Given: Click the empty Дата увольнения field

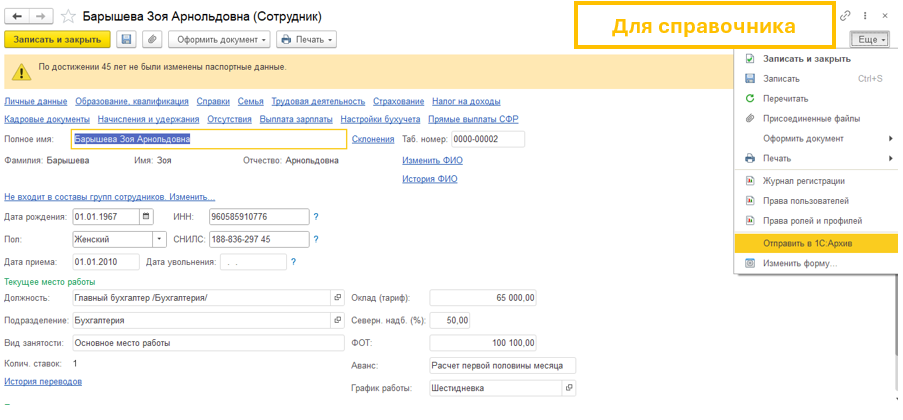Looking at the screenshot, I should pos(253,262).
